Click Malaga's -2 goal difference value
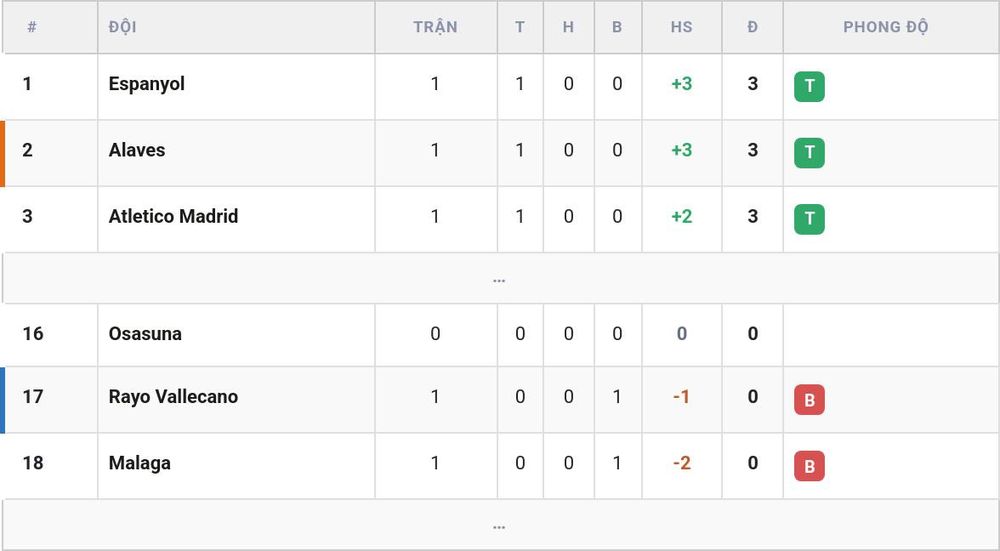 681,463
